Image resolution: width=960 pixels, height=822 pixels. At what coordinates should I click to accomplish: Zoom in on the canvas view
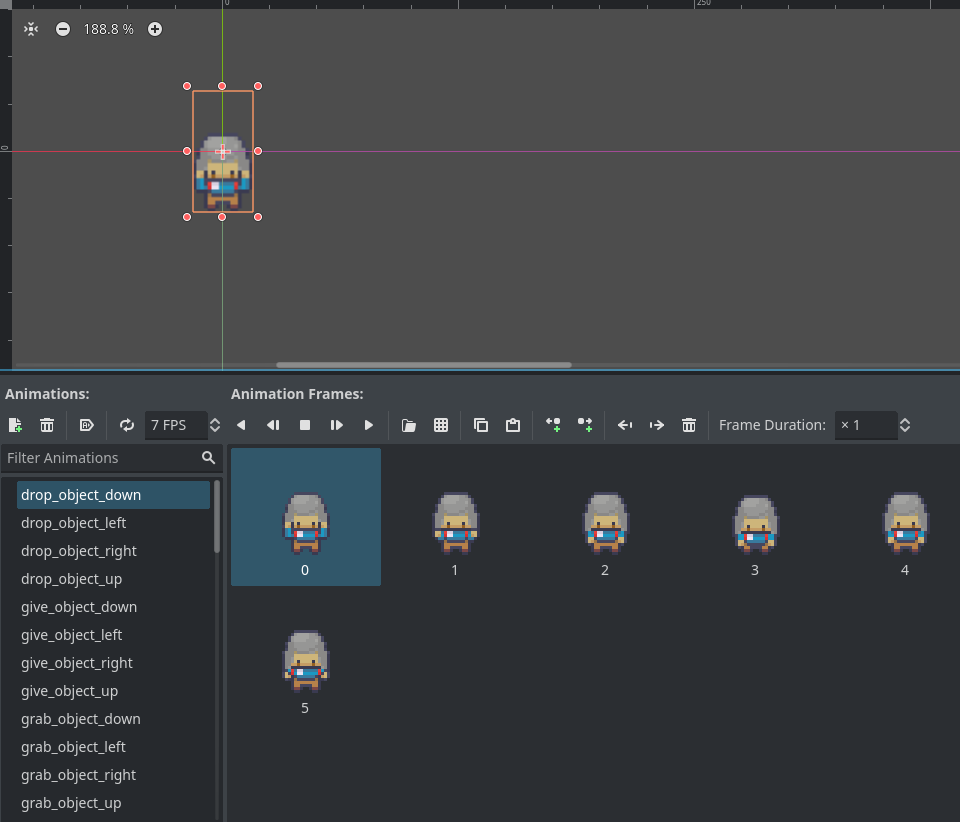(155, 29)
